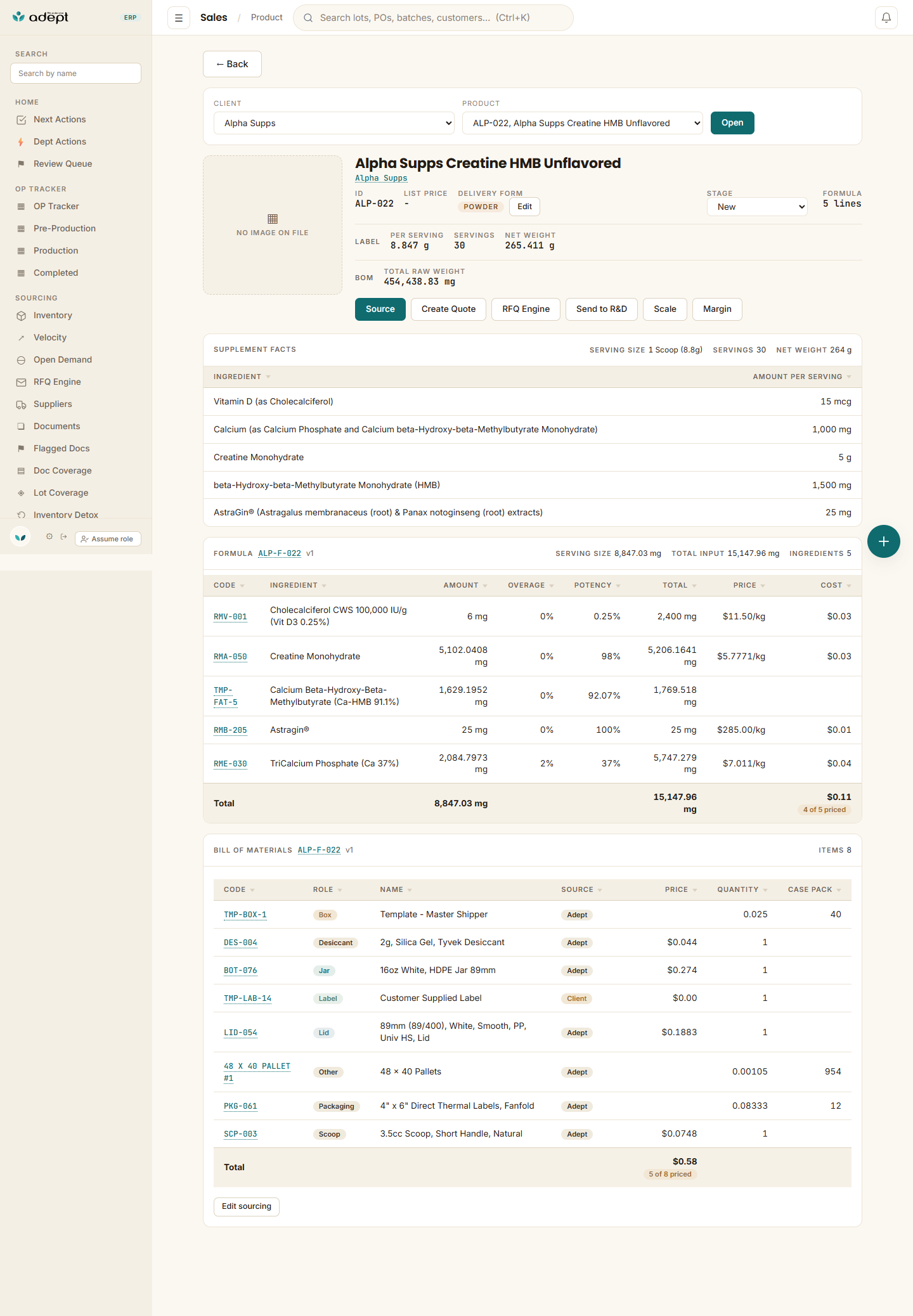The height and width of the screenshot is (1316, 913).
Task: Sort bill of materials by Case Pack column
Action: (814, 889)
